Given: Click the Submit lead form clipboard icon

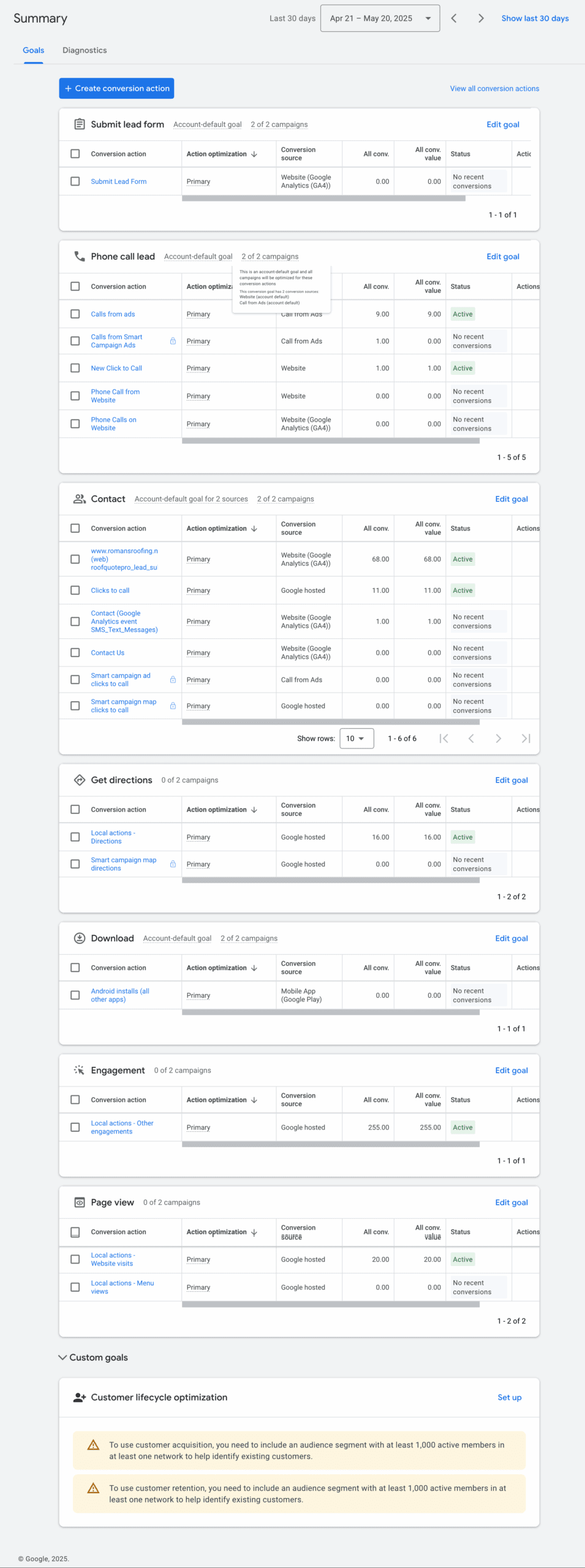Looking at the screenshot, I should 80,124.
